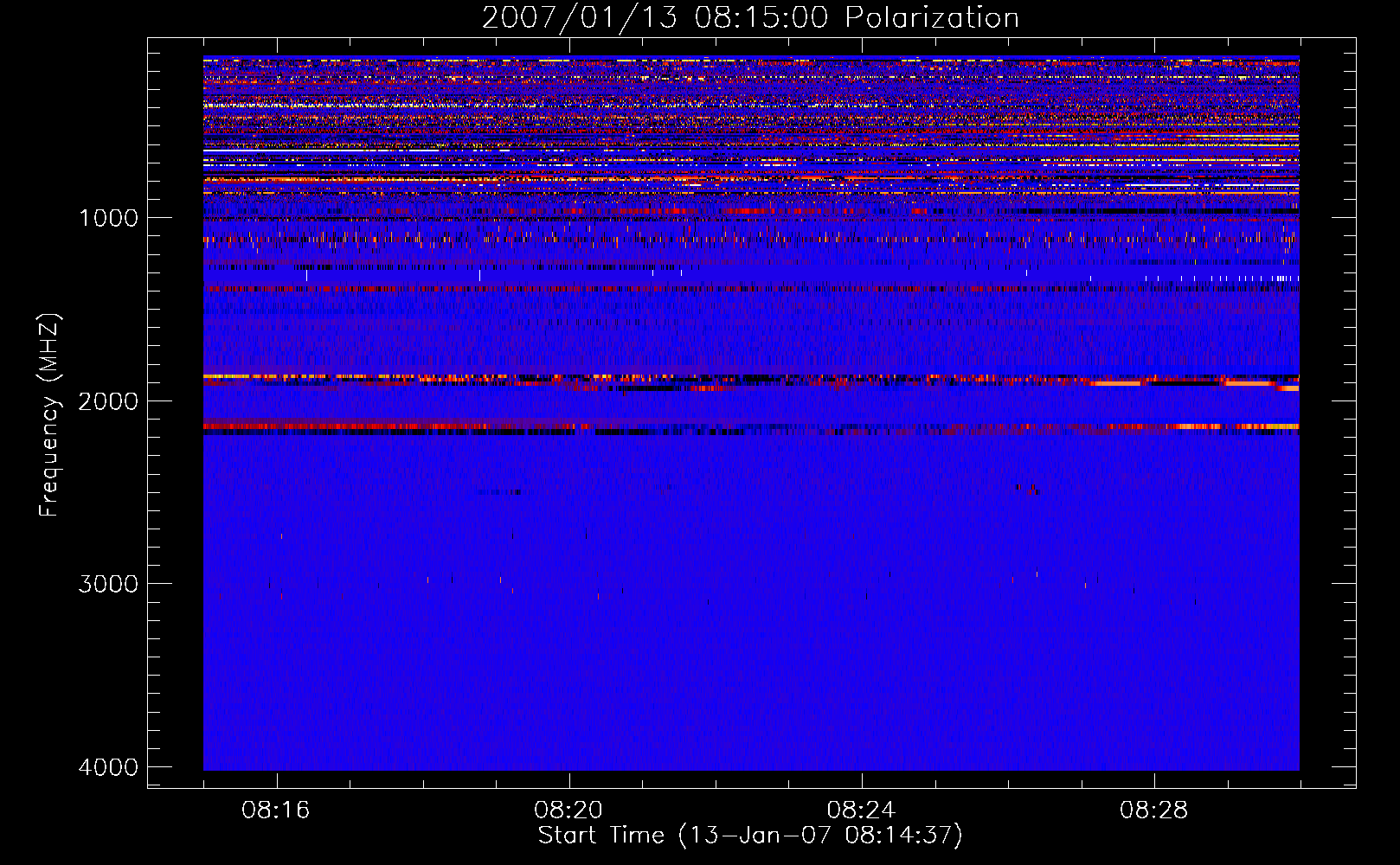1400x865 pixels.
Task: Click the '08:16' time tick label
Action: tap(276, 811)
